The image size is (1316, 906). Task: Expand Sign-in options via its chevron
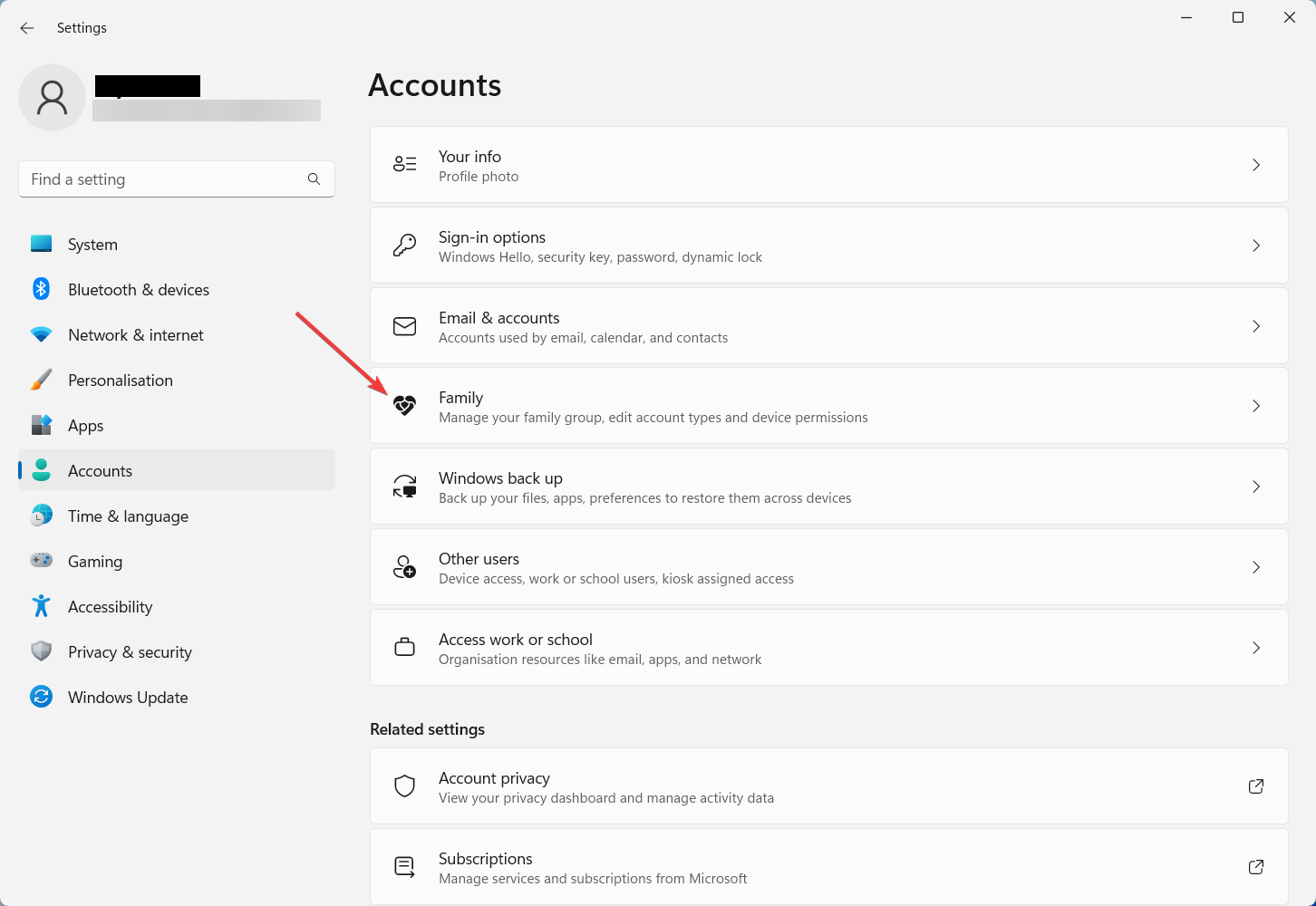pyautogui.click(x=1256, y=246)
